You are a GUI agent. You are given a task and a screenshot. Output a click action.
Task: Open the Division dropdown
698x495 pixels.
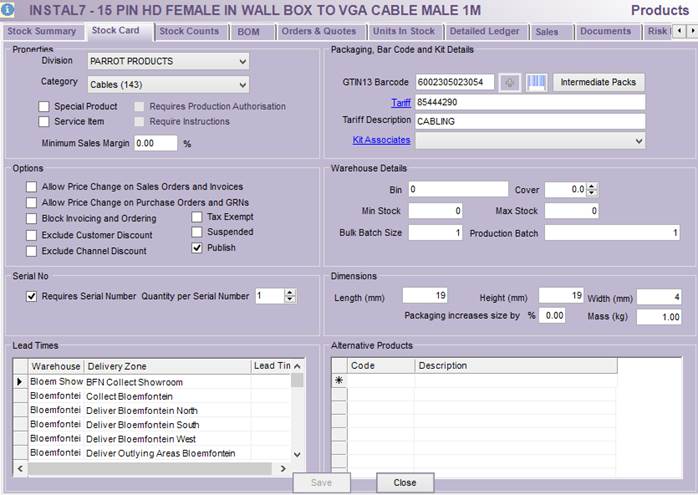pos(243,62)
